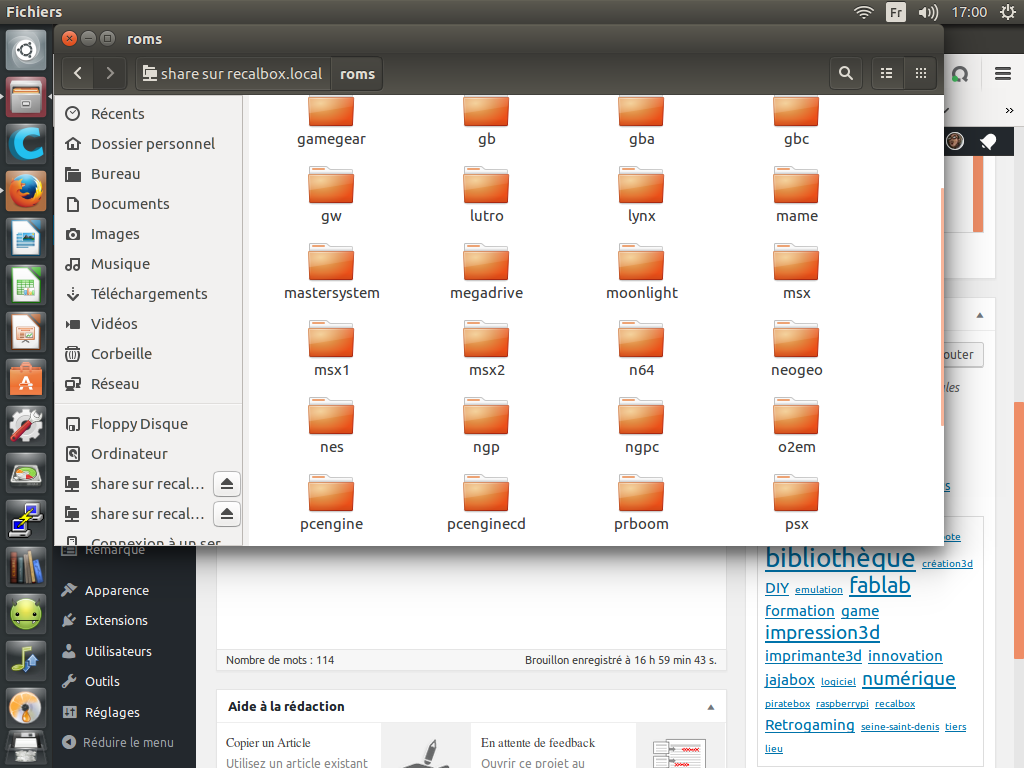Open the Extensions menu in WordPress sidebar
This screenshot has width=1024, height=768.
coord(116,621)
